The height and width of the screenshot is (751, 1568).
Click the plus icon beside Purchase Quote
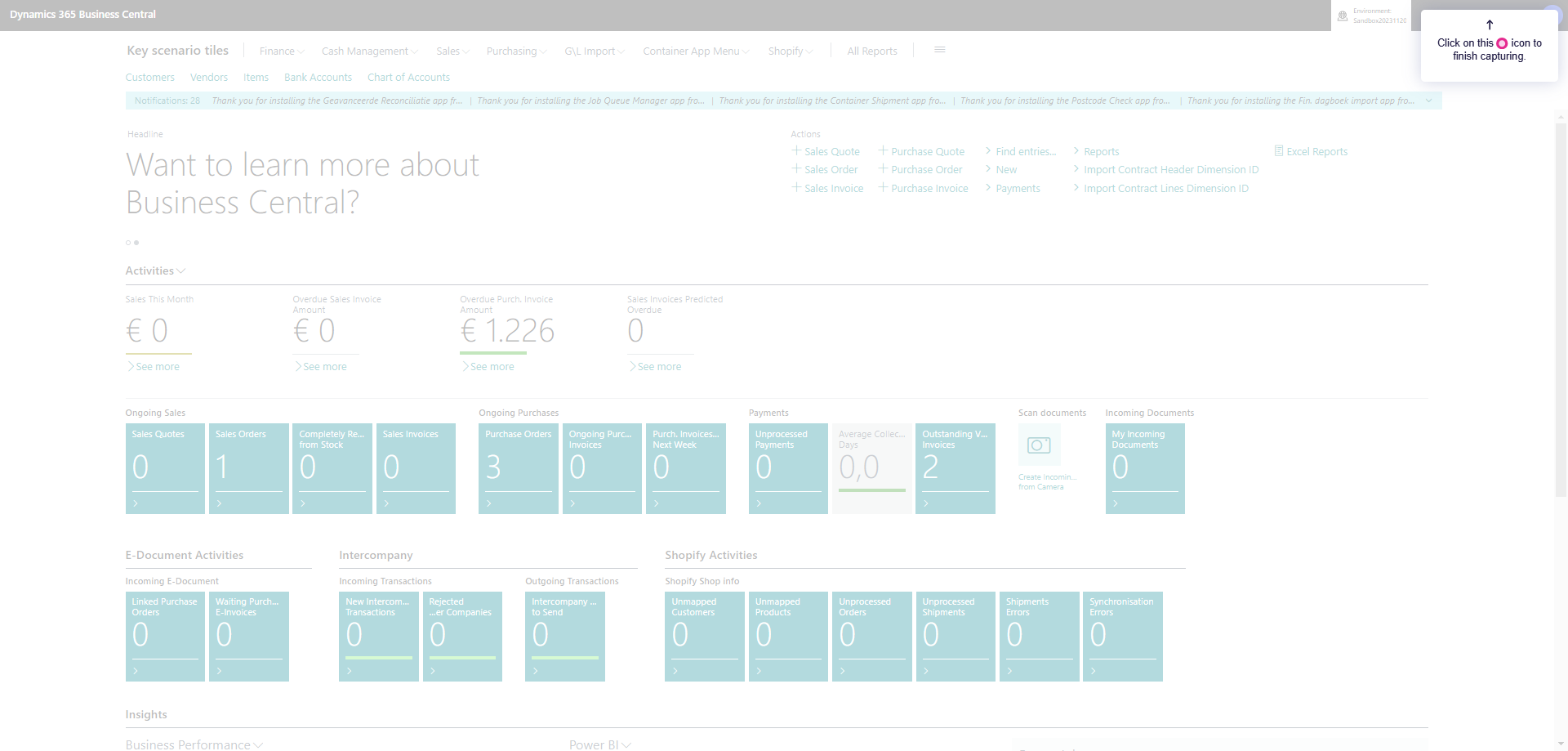tap(883, 150)
